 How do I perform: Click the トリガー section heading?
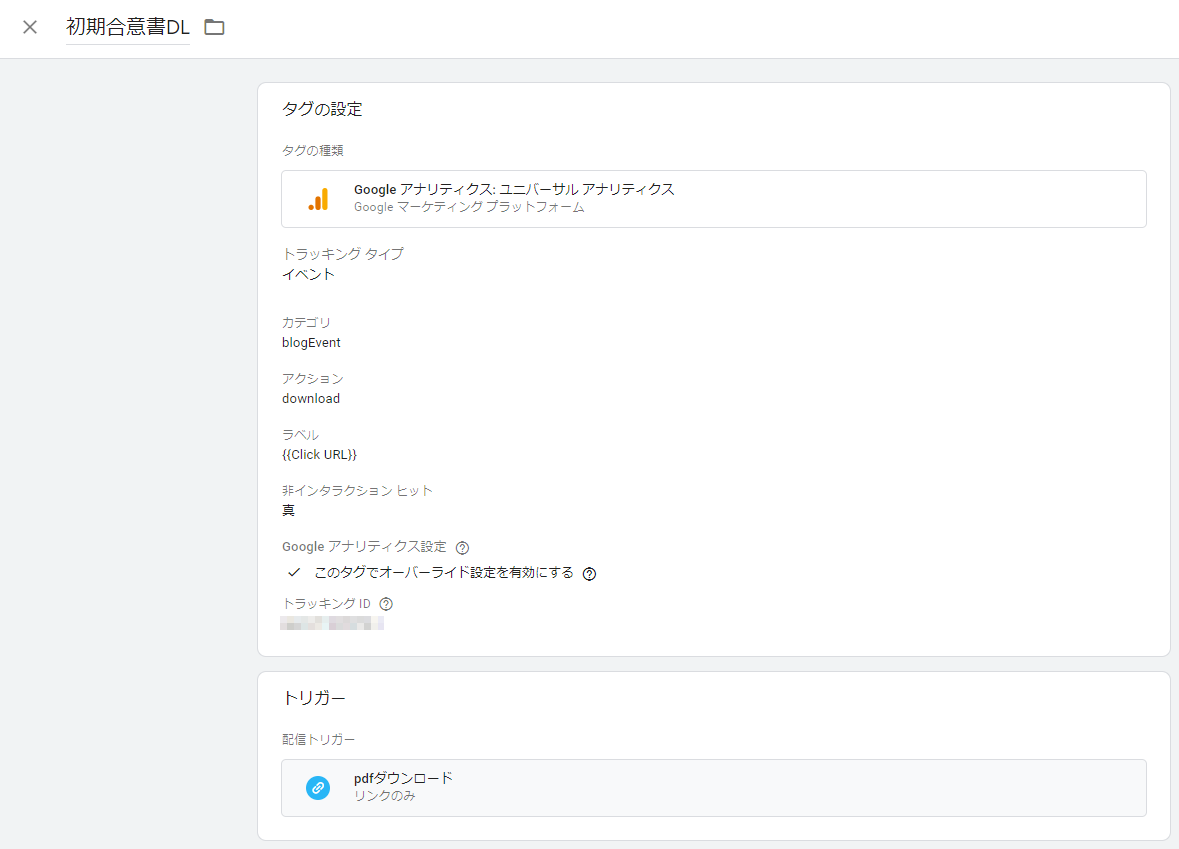(314, 698)
